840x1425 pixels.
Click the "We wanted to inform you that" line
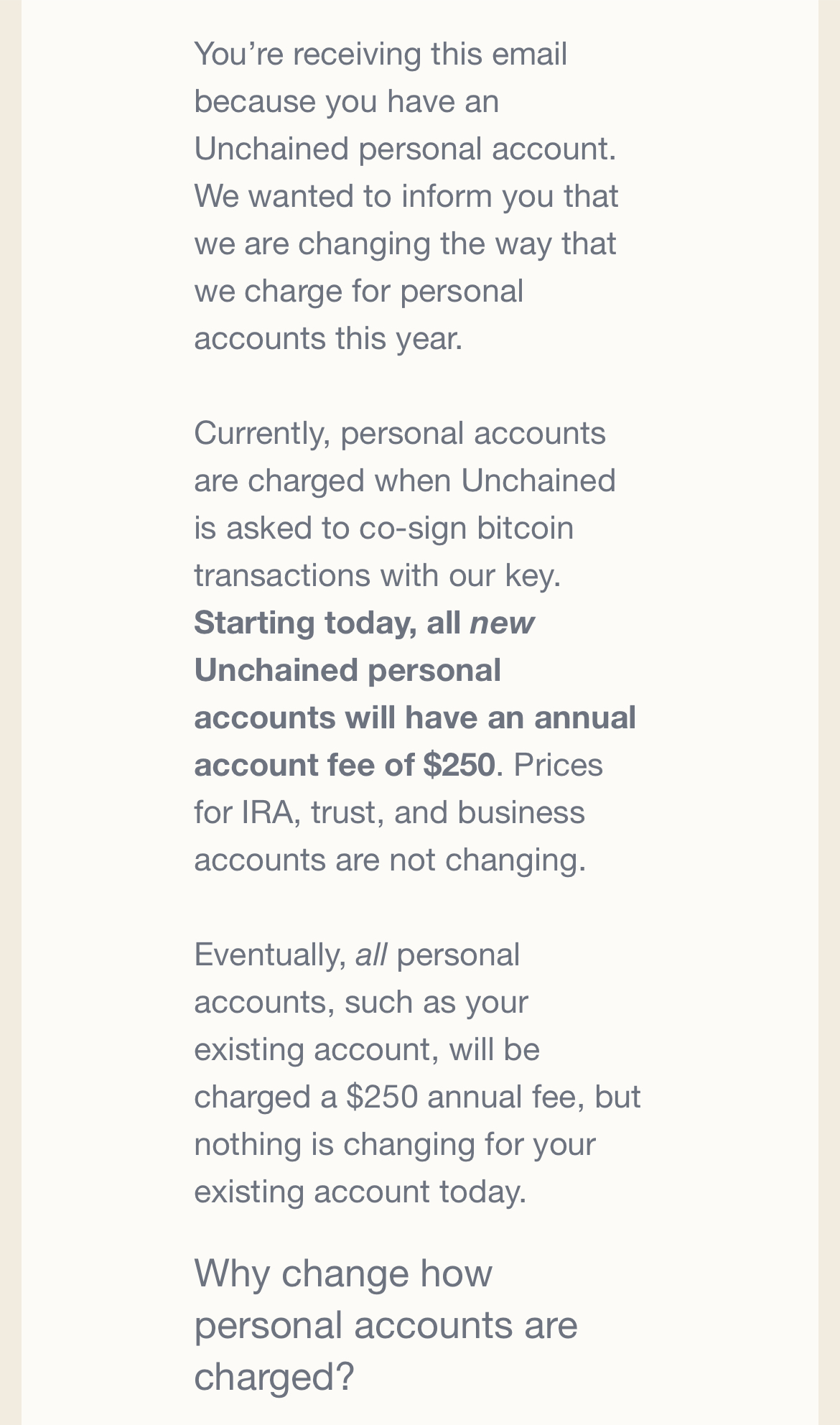point(406,197)
